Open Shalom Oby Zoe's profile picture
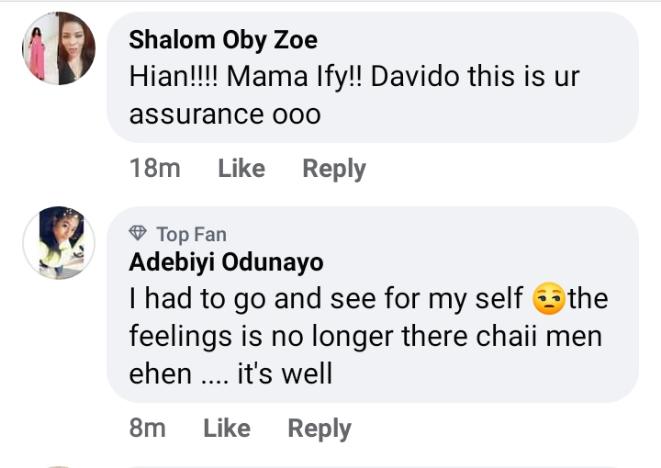The height and width of the screenshot is (468, 661). 59,47
